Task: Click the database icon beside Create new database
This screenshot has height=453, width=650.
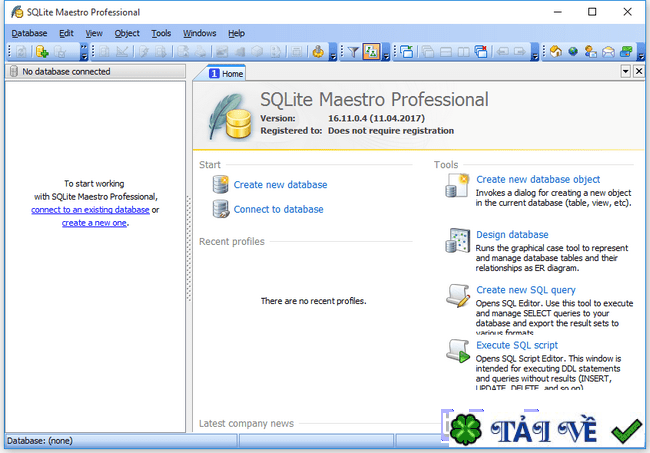Action: tap(221, 184)
